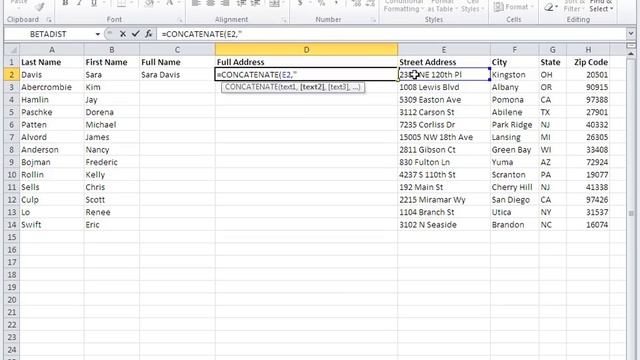The image size is (640, 360).
Task: Expand the formula bar
Action: 631,34
